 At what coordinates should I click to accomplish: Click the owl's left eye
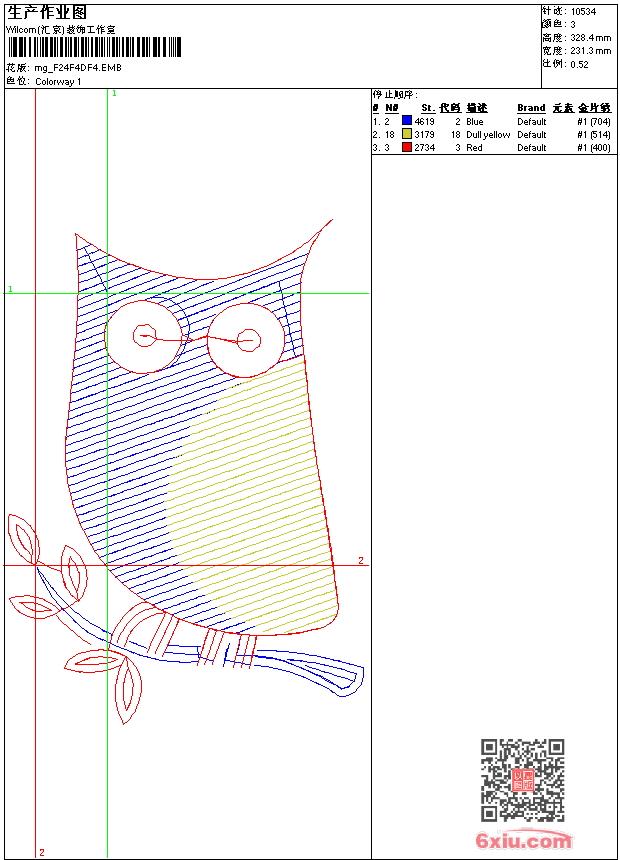(146, 336)
